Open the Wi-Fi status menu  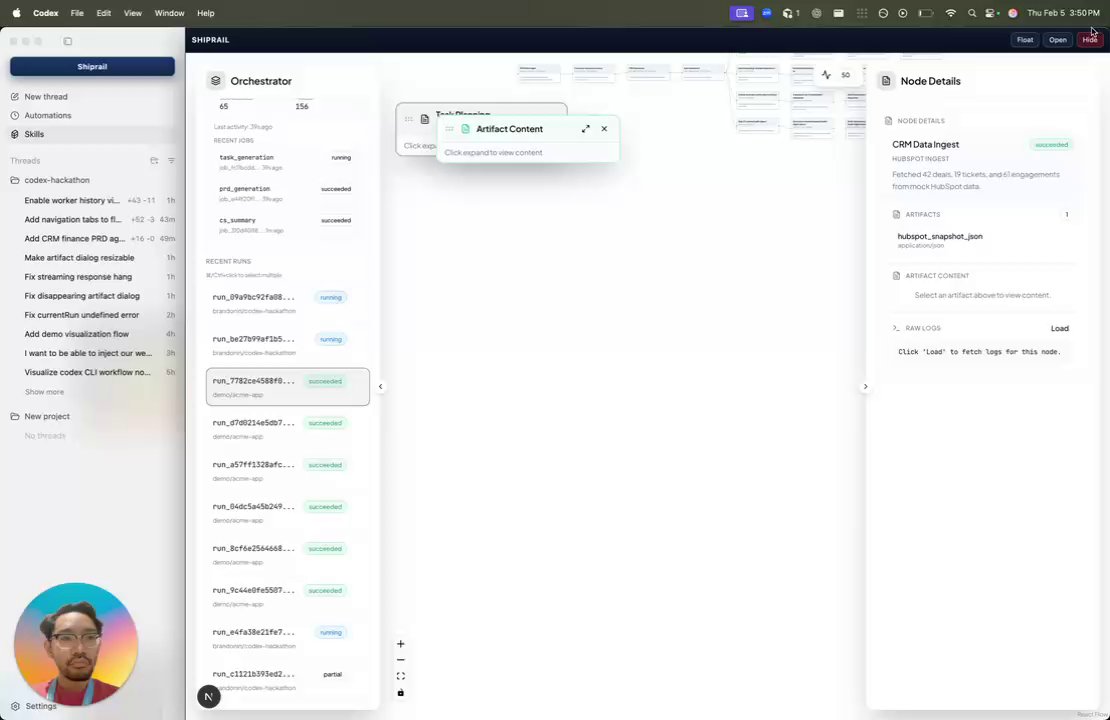951,13
